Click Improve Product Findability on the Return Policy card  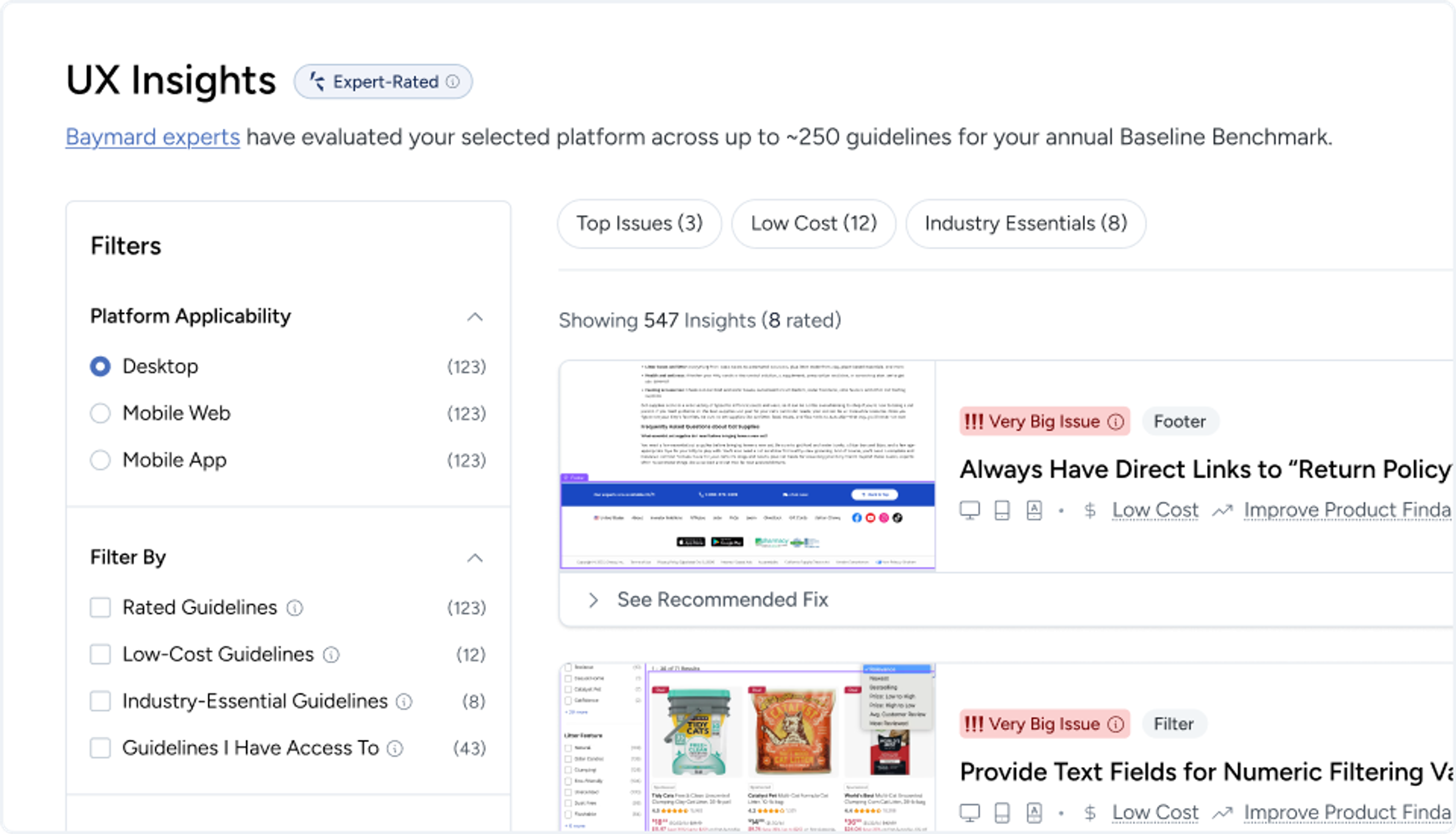point(1347,510)
